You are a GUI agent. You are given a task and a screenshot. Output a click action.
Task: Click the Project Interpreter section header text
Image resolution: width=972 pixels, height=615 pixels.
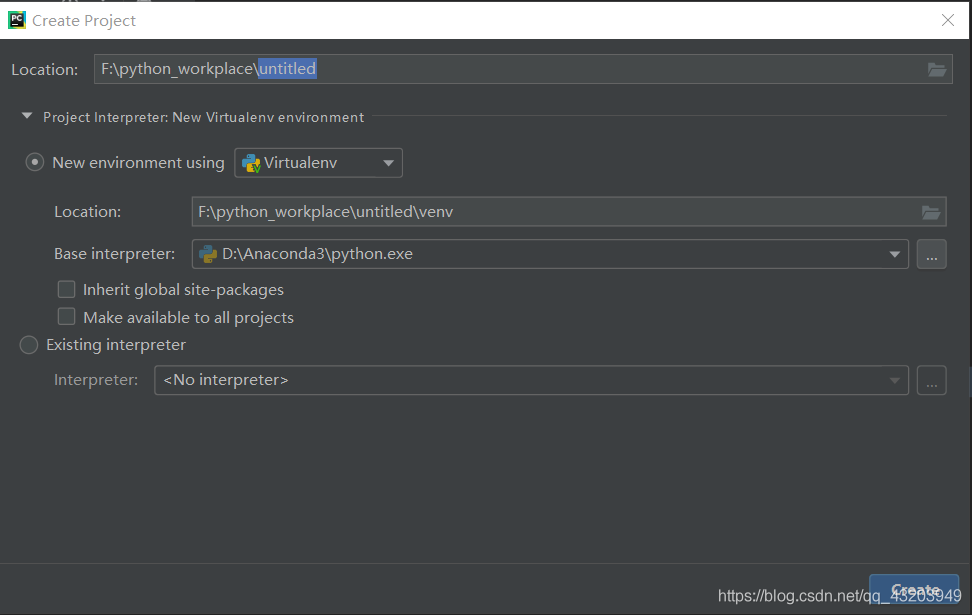click(203, 117)
